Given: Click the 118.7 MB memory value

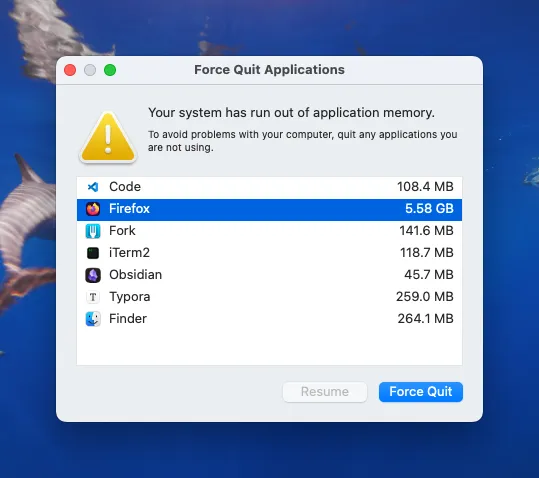Looking at the screenshot, I should point(427,253).
